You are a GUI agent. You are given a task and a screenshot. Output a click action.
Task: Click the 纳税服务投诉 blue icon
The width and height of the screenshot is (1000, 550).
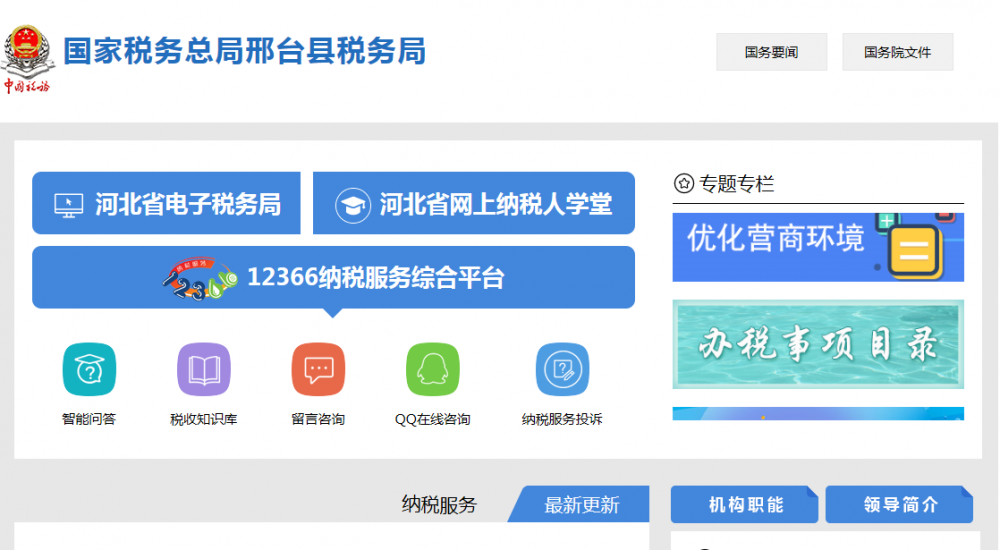[x=562, y=370]
